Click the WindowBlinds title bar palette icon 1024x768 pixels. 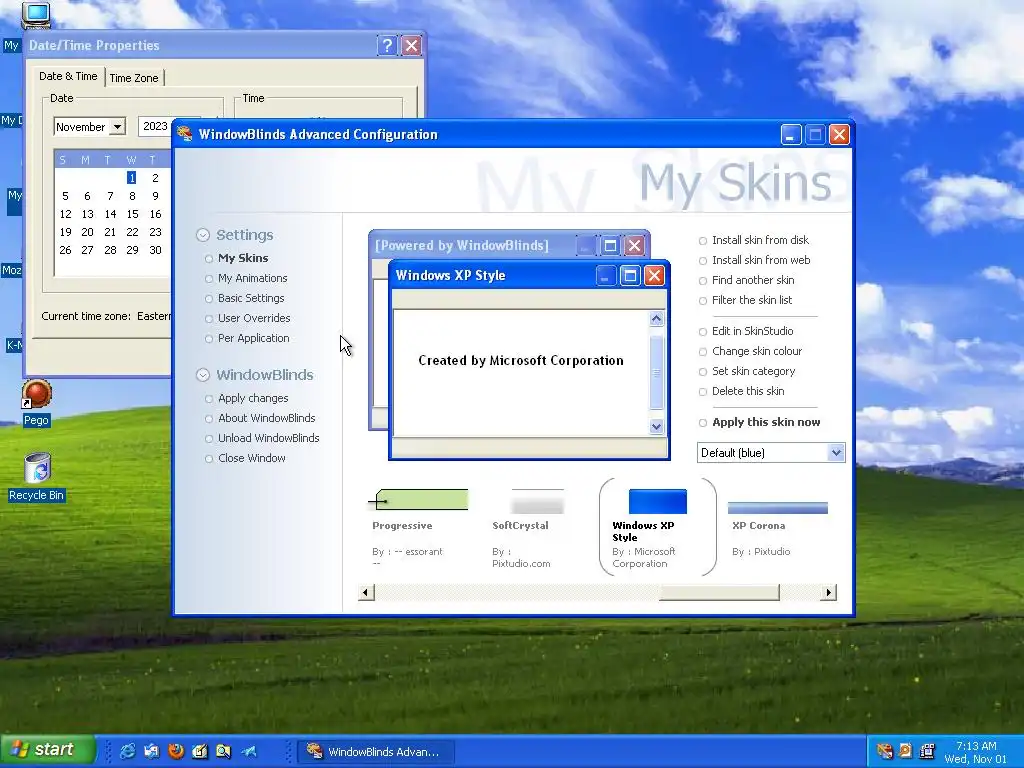[x=185, y=134]
